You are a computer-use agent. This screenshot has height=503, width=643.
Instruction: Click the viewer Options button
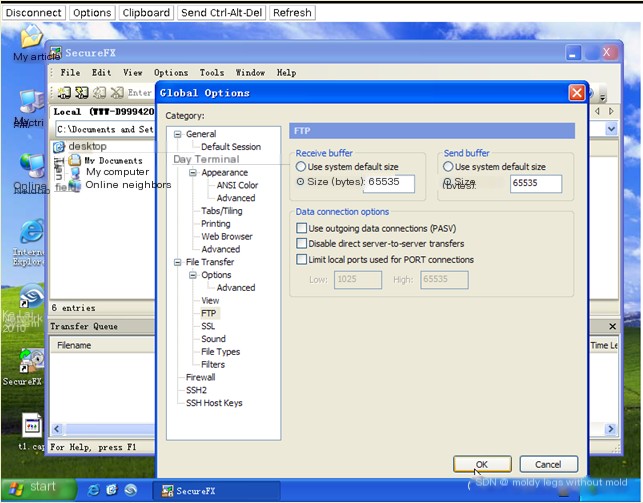coord(92,13)
